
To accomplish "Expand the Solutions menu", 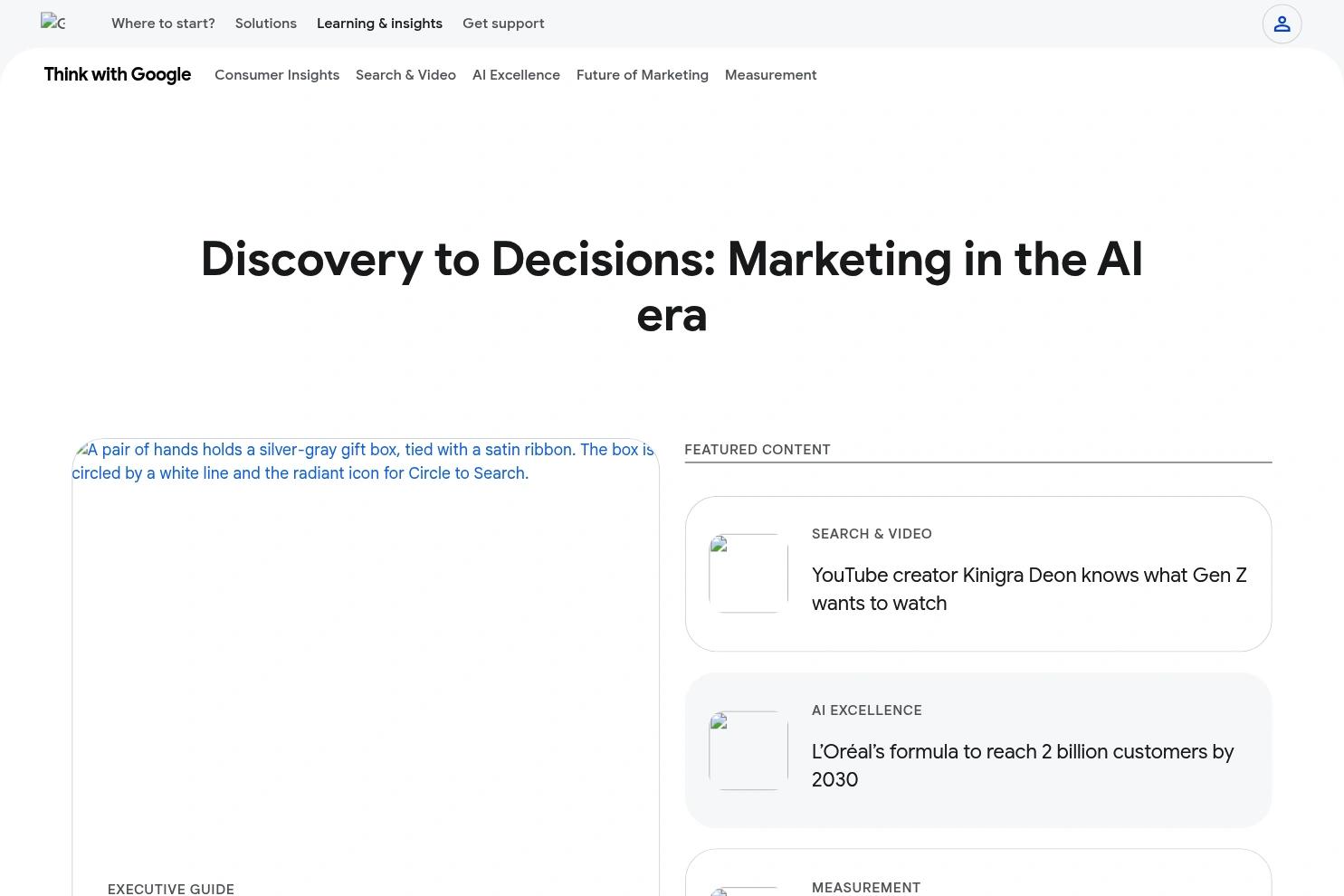I will [x=265, y=24].
